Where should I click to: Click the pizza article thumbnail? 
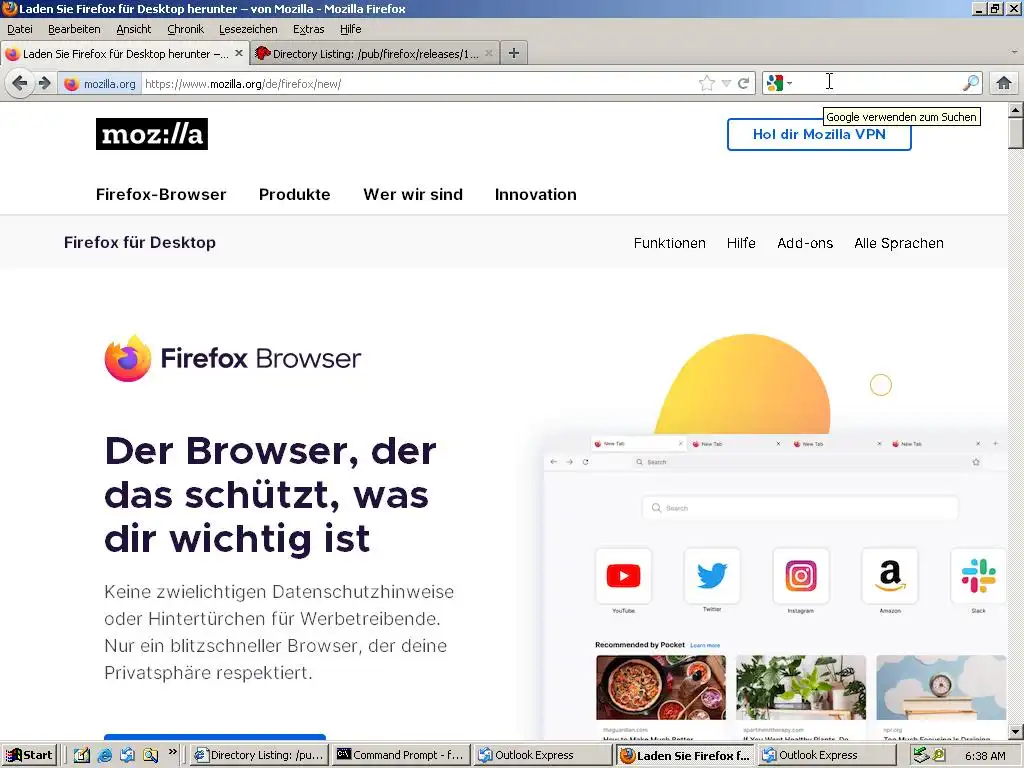coord(661,688)
